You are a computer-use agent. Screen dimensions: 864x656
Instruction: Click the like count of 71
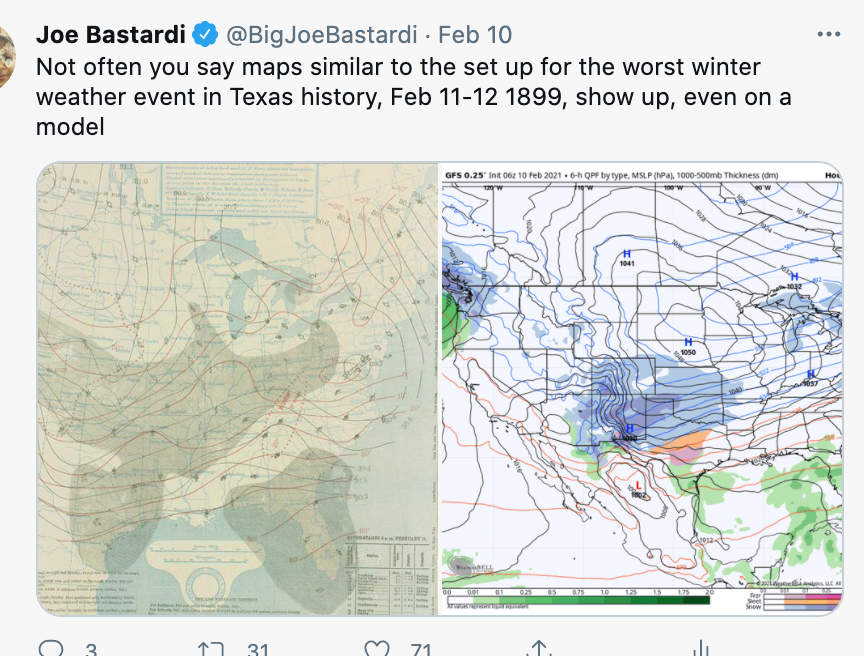421,650
